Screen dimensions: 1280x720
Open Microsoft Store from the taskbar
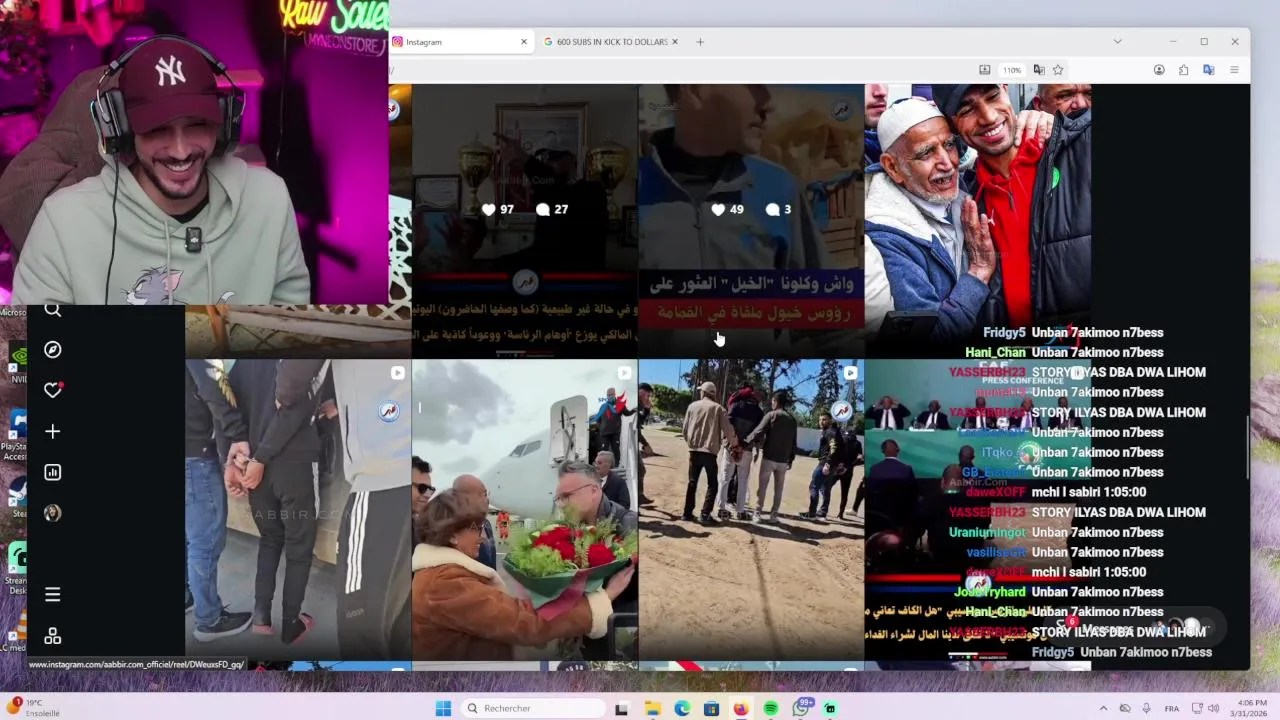(x=711, y=708)
